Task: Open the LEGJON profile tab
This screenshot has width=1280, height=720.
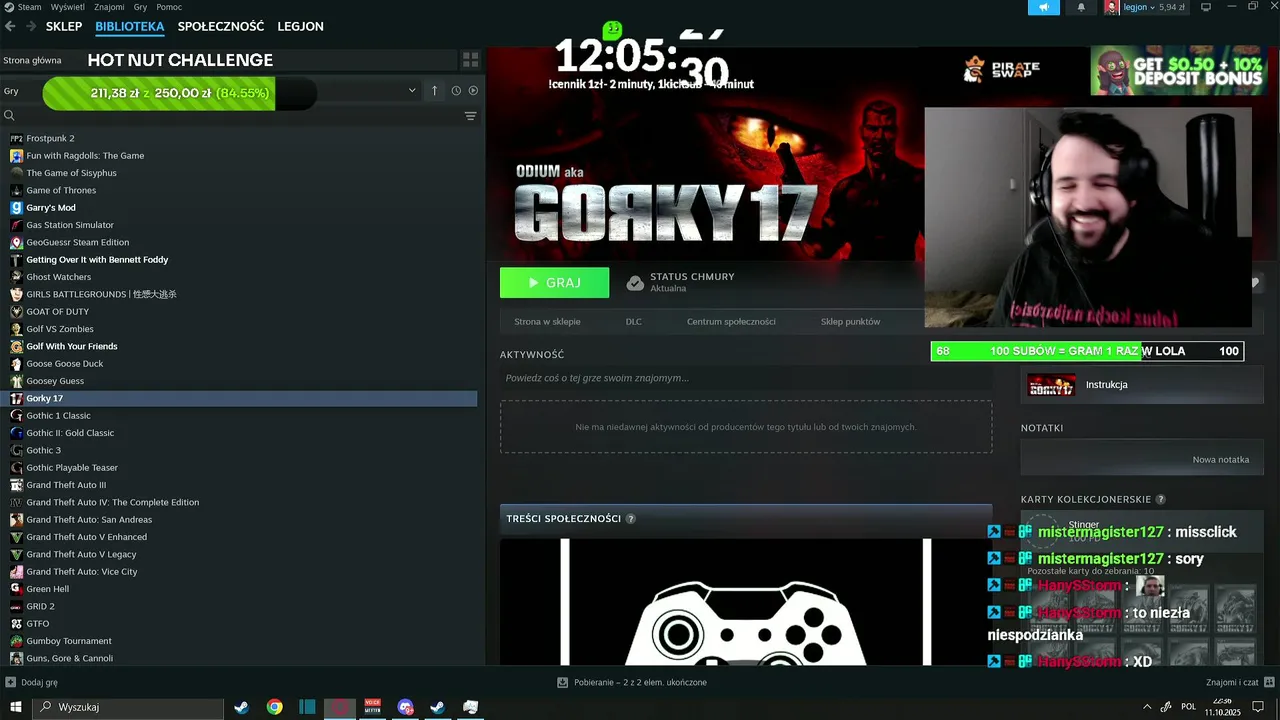Action: [x=300, y=27]
